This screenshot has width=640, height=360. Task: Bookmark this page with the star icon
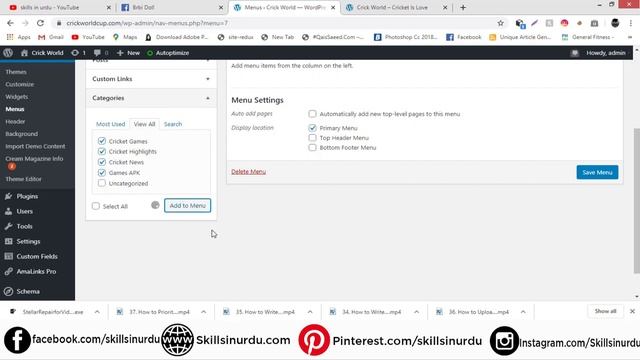(500, 23)
